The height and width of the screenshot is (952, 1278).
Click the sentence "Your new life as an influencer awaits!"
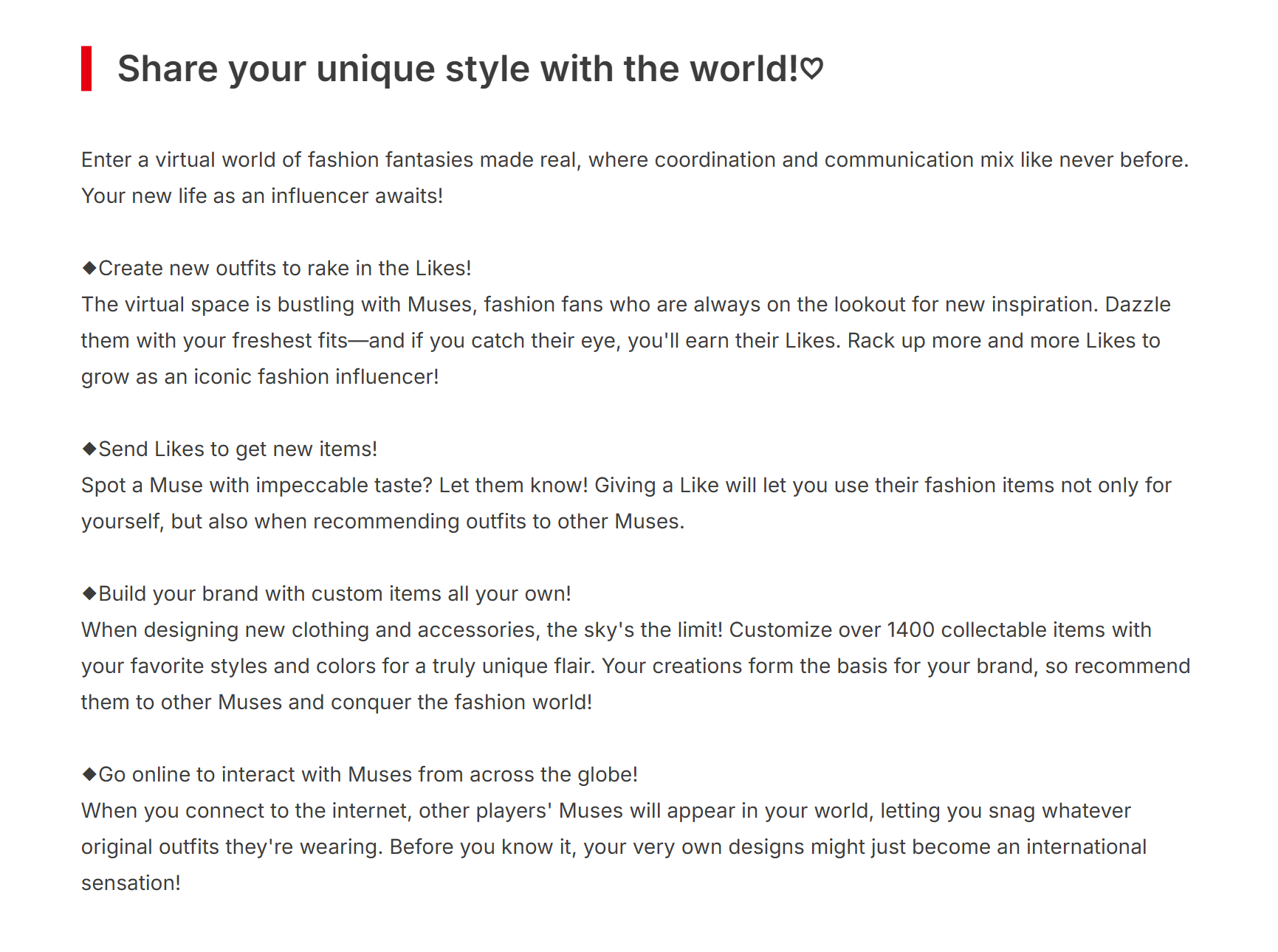point(262,196)
